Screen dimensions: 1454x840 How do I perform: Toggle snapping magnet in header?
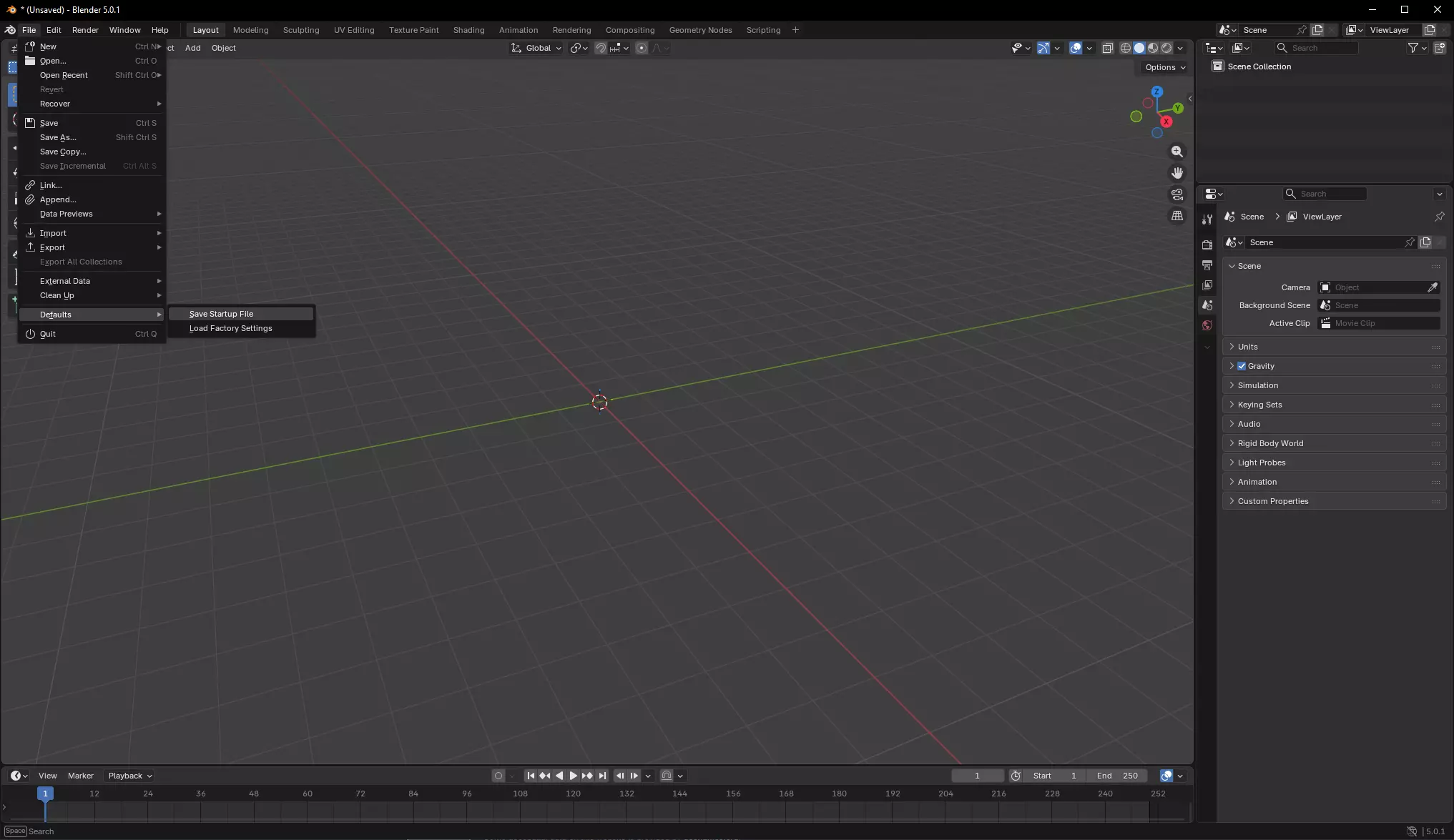tap(601, 48)
